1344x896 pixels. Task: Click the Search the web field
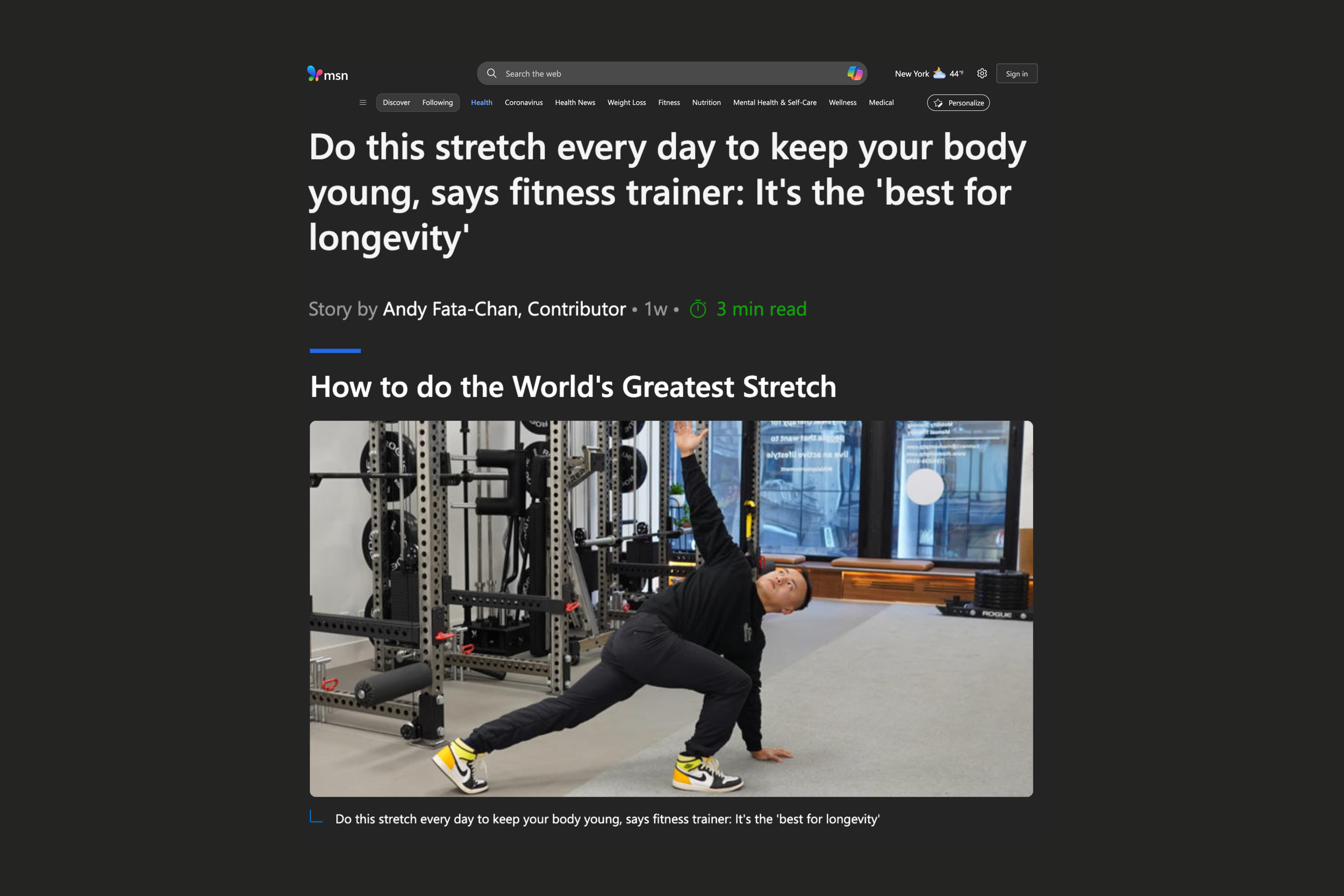(x=671, y=73)
